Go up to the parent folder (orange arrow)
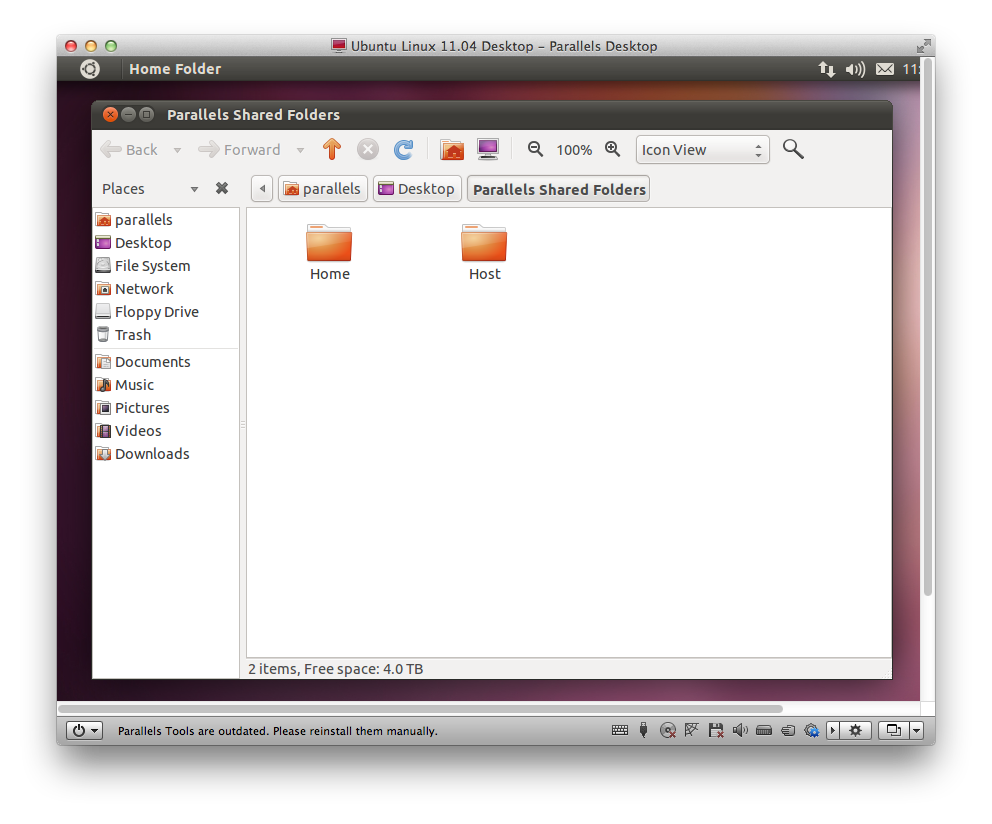 (x=332, y=149)
